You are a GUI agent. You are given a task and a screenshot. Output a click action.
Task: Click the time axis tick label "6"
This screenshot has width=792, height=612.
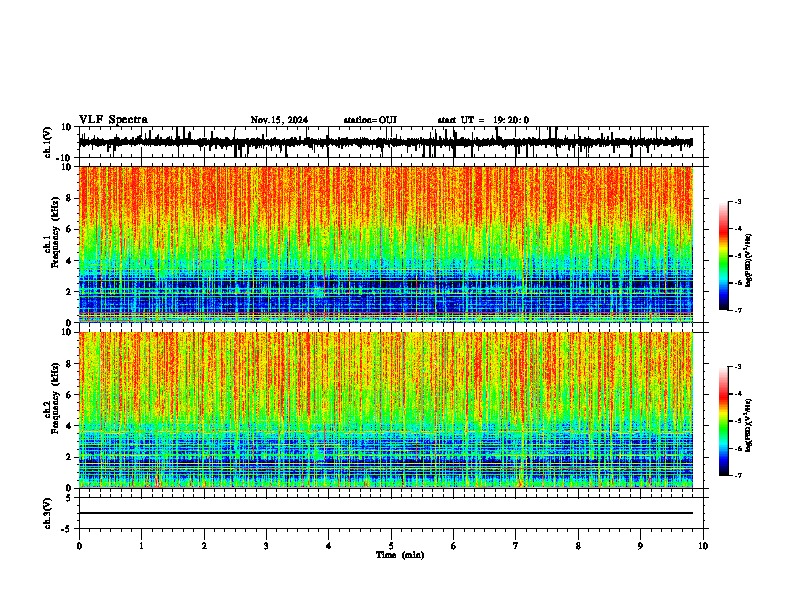454,546
